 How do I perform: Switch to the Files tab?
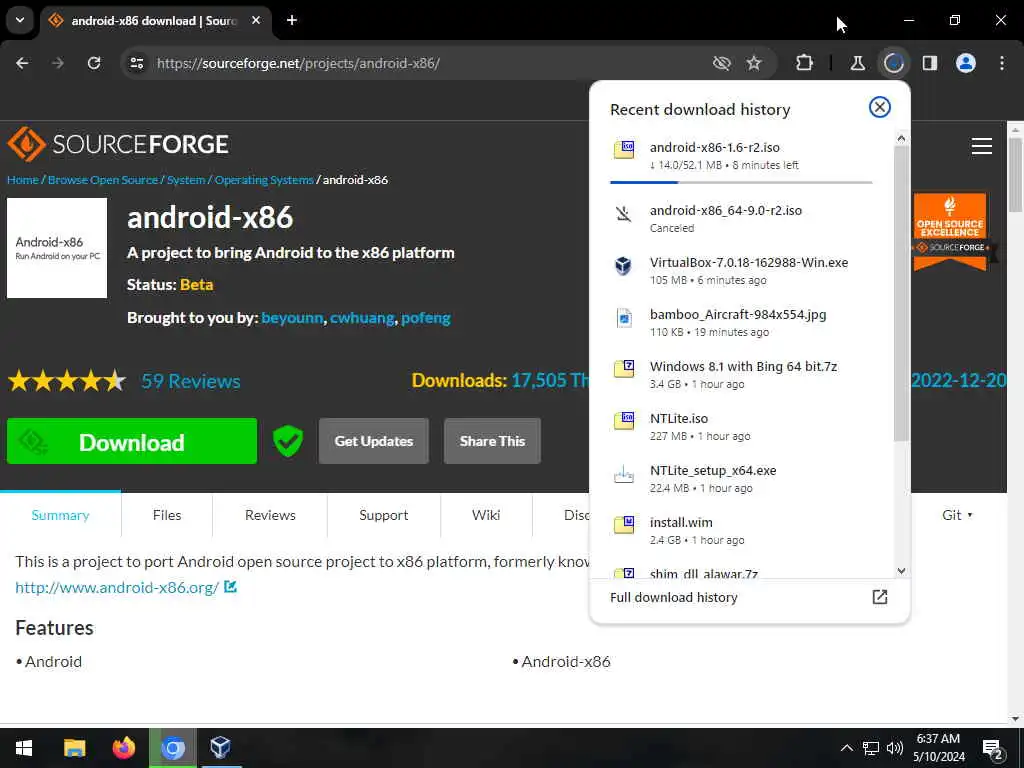coord(167,515)
